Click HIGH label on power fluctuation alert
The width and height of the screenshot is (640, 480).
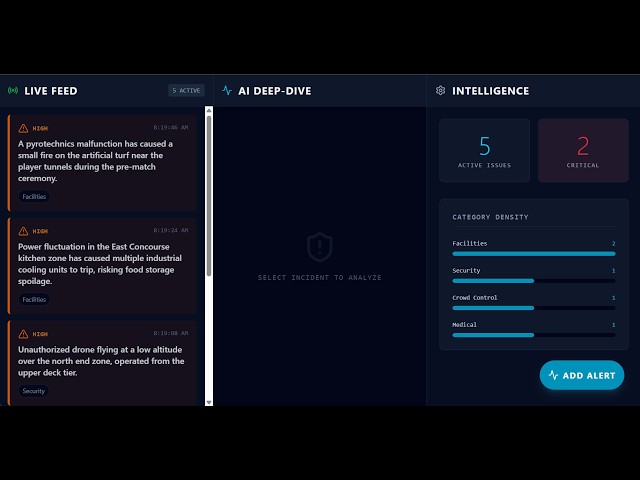click(40, 231)
